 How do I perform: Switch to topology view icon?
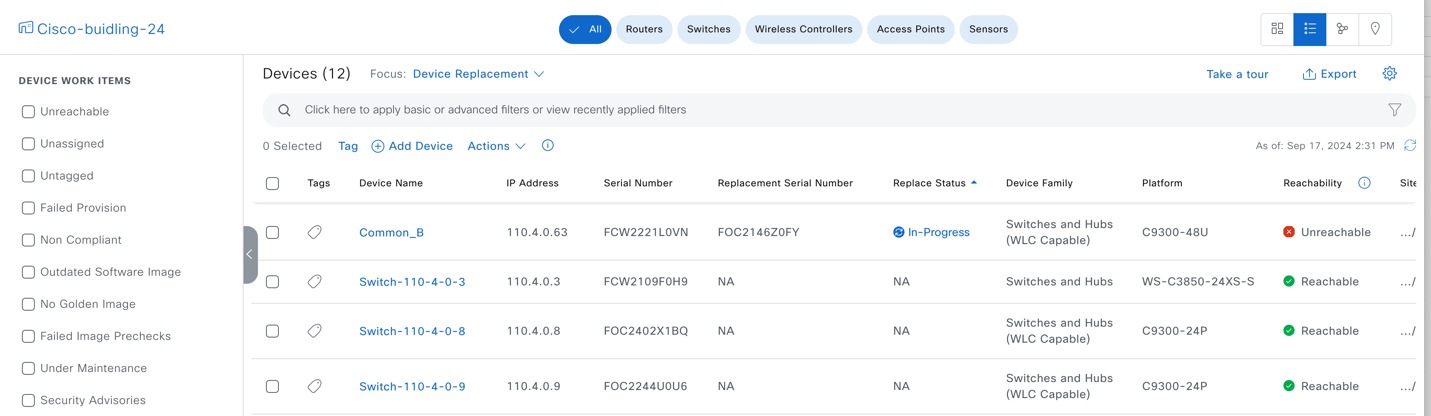tap(1342, 29)
